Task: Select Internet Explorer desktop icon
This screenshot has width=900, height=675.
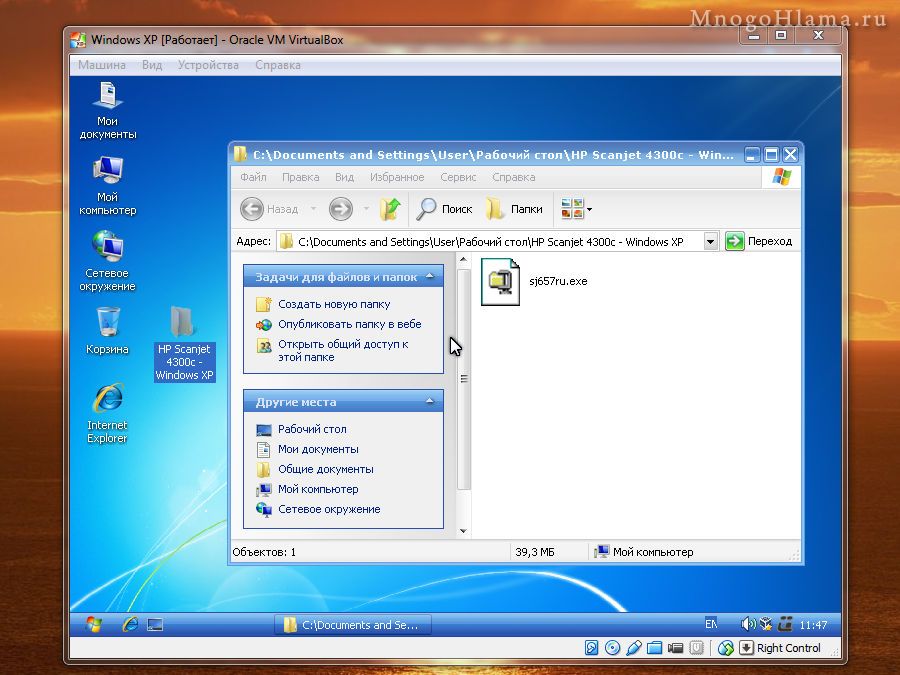Action: click(107, 413)
